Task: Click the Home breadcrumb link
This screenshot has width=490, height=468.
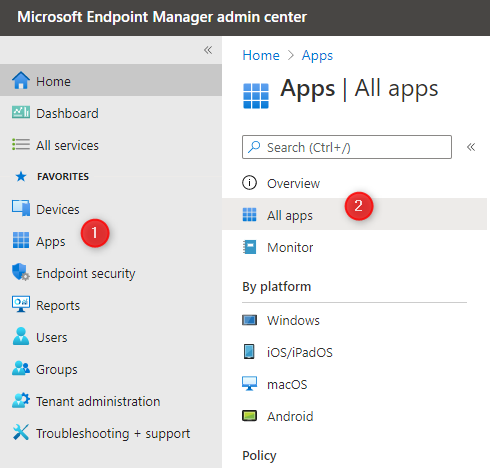Action: click(261, 55)
